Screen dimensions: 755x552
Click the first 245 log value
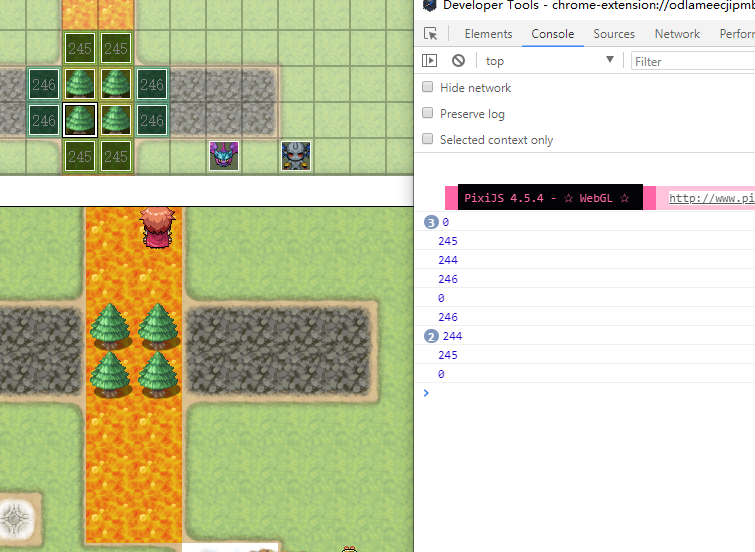tap(448, 241)
